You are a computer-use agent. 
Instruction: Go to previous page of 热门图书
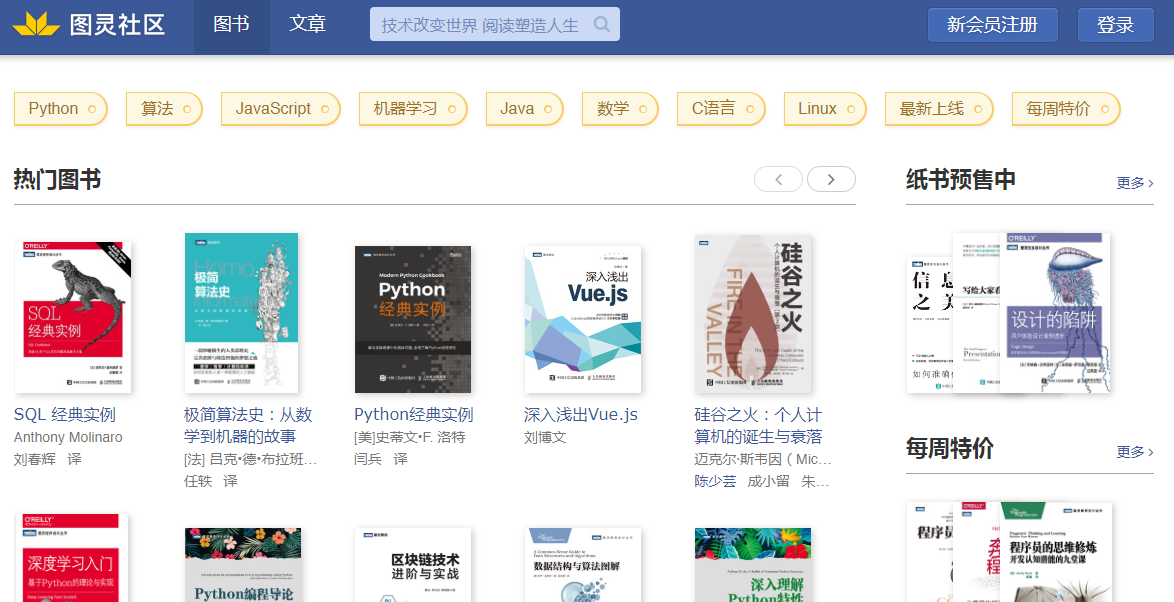click(778, 179)
